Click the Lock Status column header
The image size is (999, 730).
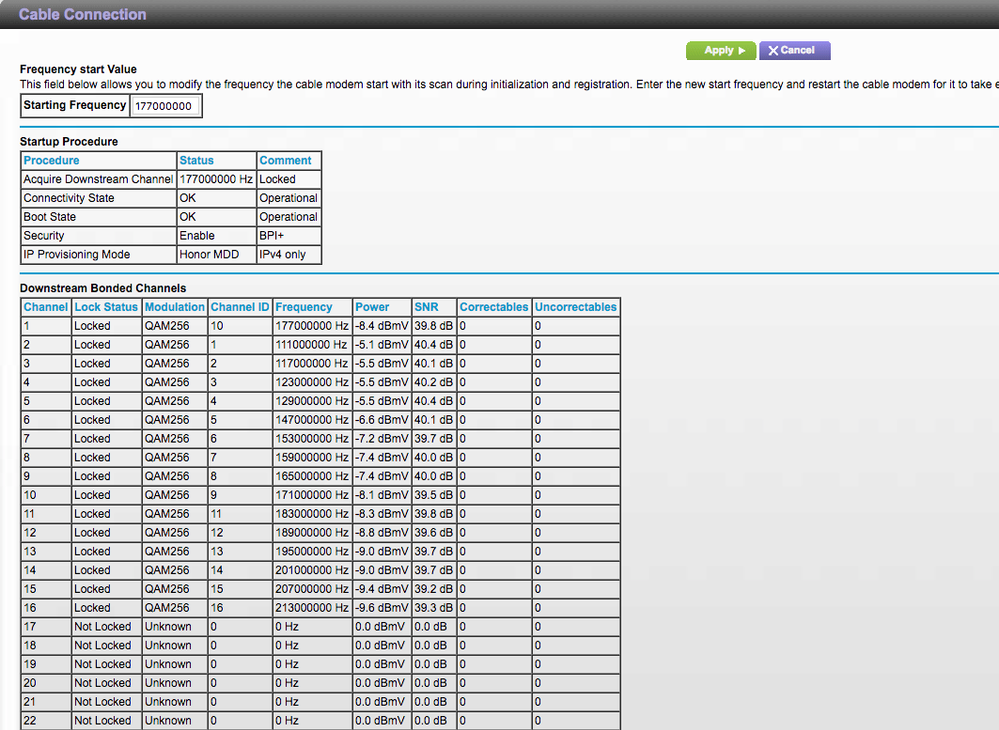106,307
